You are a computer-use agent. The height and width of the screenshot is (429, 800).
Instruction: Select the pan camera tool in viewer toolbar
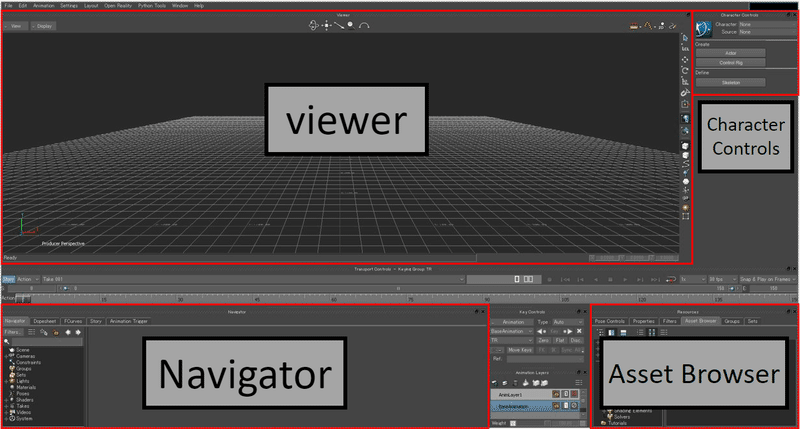click(x=327, y=25)
